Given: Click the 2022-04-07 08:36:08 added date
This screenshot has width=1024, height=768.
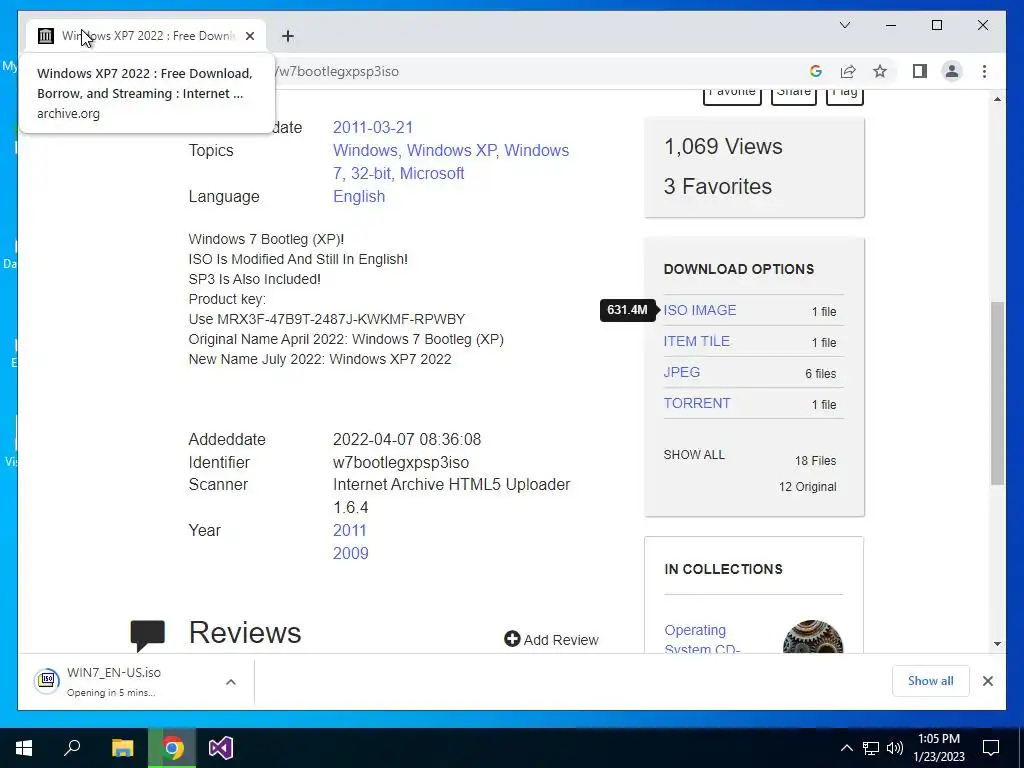Looking at the screenshot, I should tap(407, 440).
